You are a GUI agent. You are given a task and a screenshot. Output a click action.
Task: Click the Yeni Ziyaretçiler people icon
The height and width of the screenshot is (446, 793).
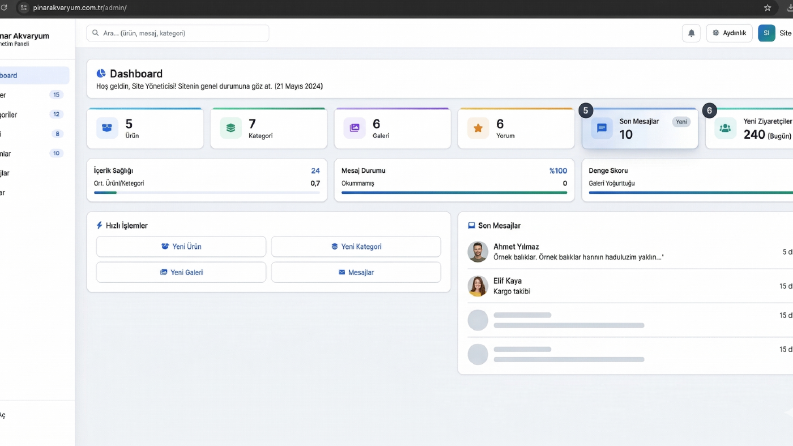(725, 128)
